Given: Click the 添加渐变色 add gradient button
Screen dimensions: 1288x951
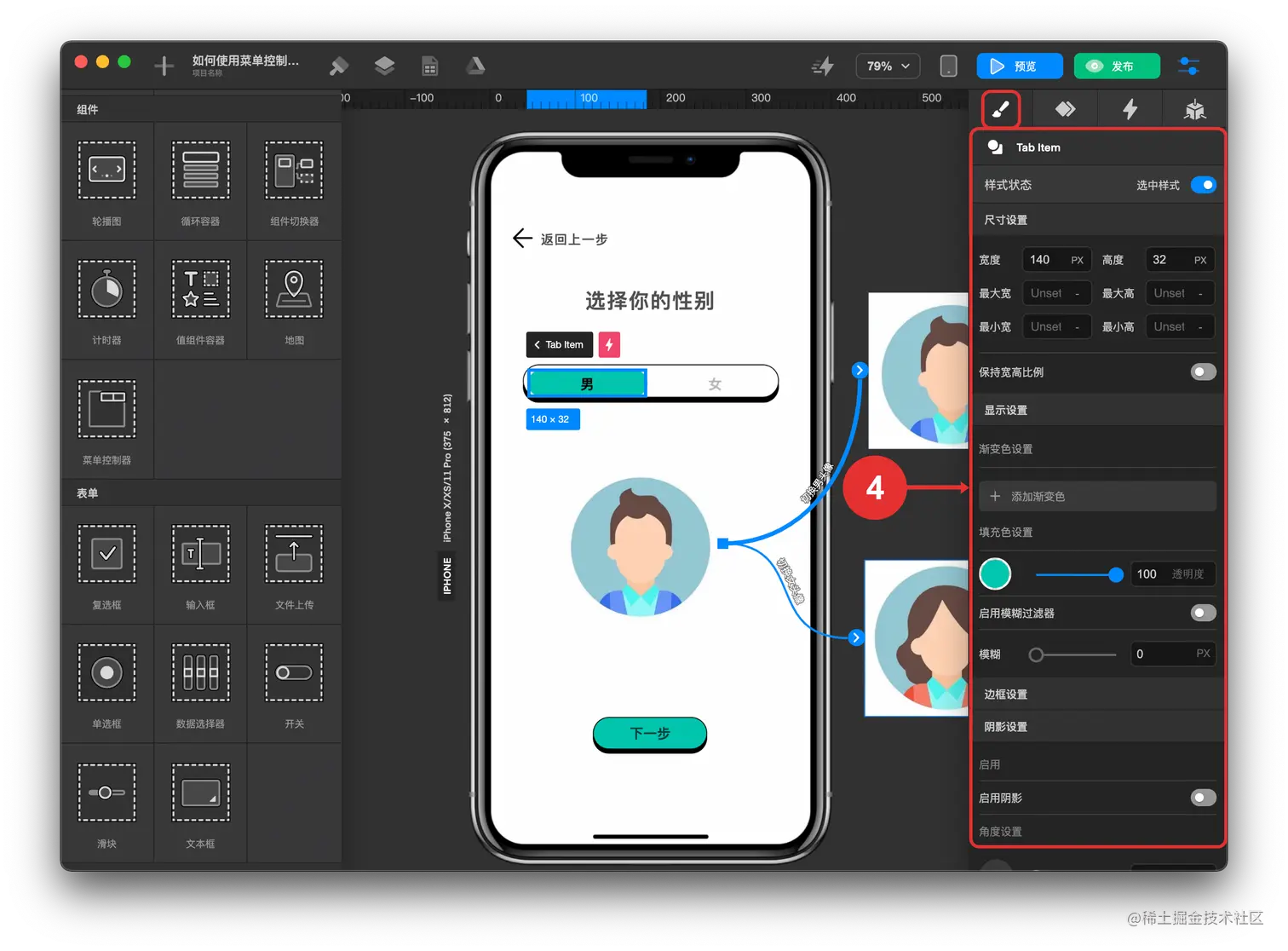Looking at the screenshot, I should click(x=1097, y=496).
